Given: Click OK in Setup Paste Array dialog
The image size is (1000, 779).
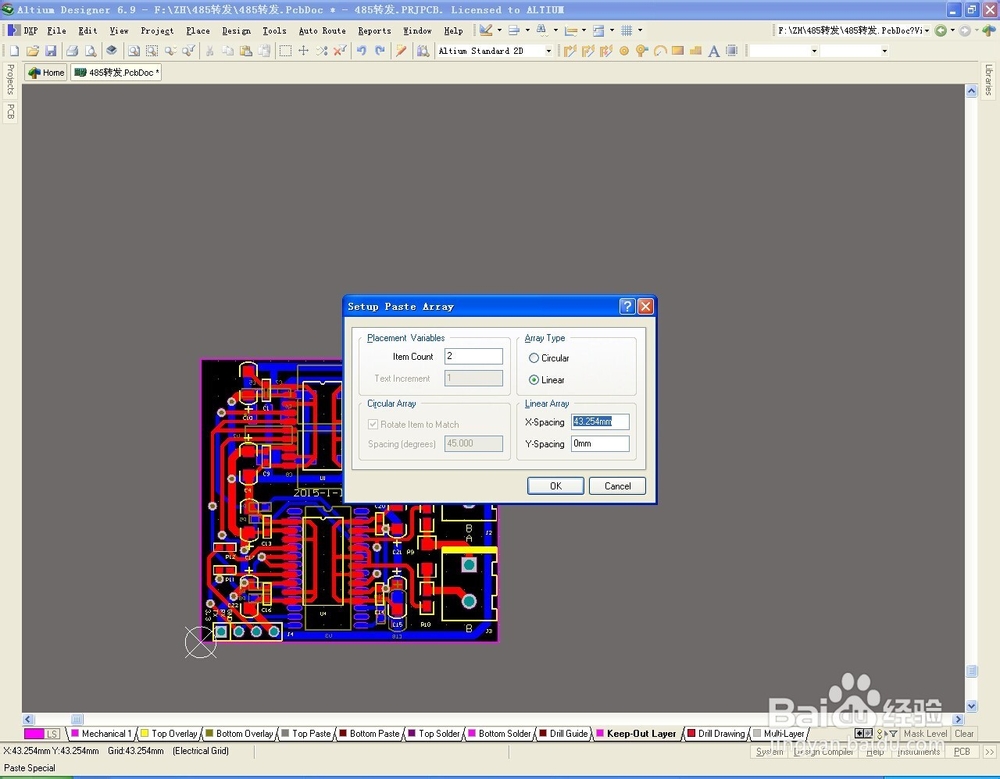Looking at the screenshot, I should click(555, 486).
